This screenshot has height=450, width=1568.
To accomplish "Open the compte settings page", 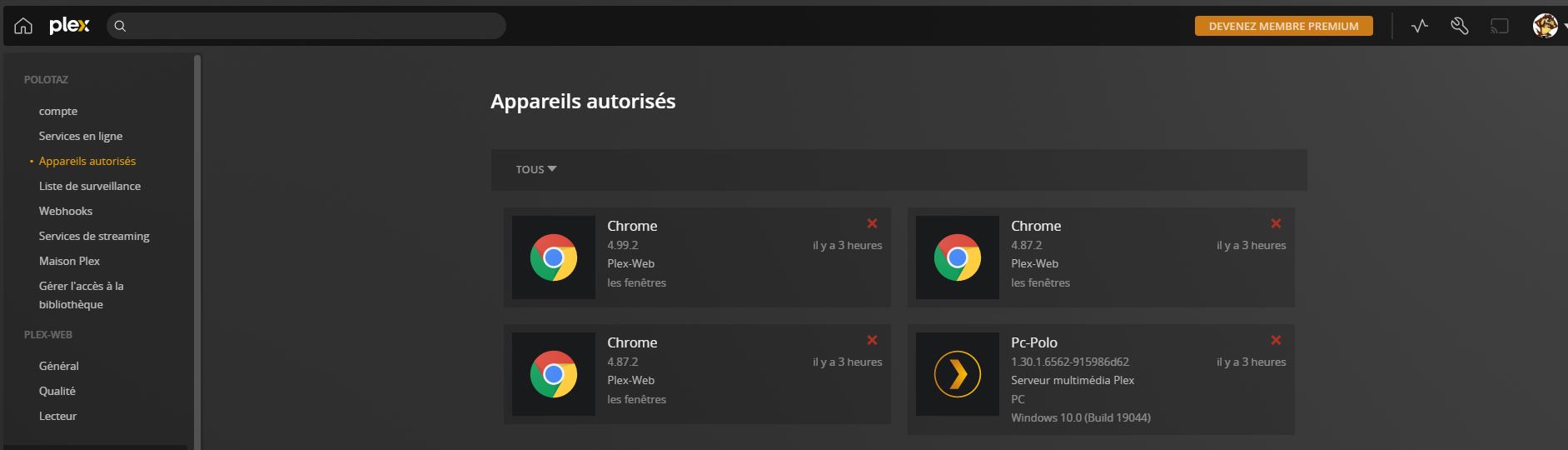I will (58, 111).
